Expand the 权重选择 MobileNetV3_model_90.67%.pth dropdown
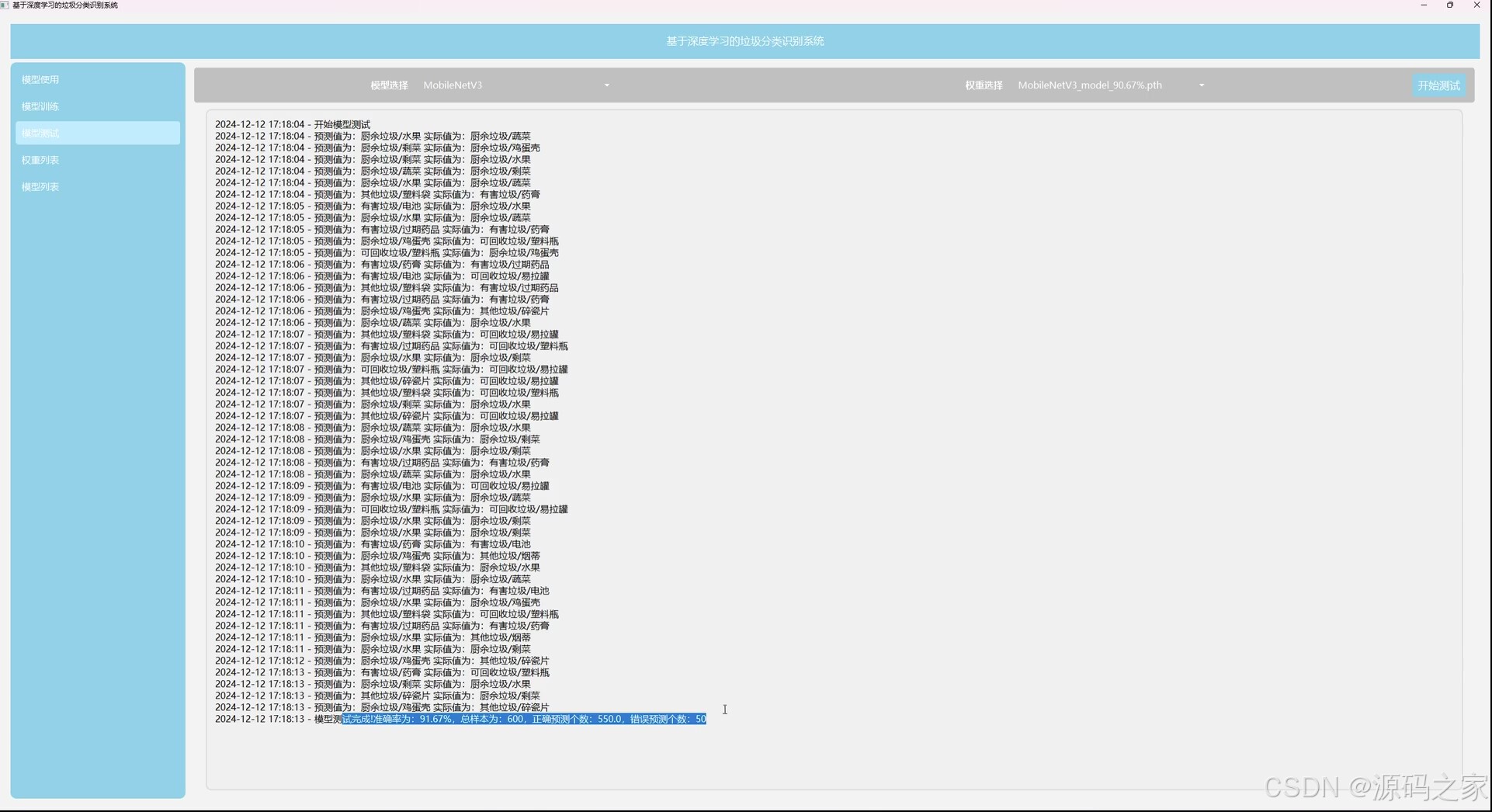This screenshot has height=812, width=1492. [x=1111, y=85]
